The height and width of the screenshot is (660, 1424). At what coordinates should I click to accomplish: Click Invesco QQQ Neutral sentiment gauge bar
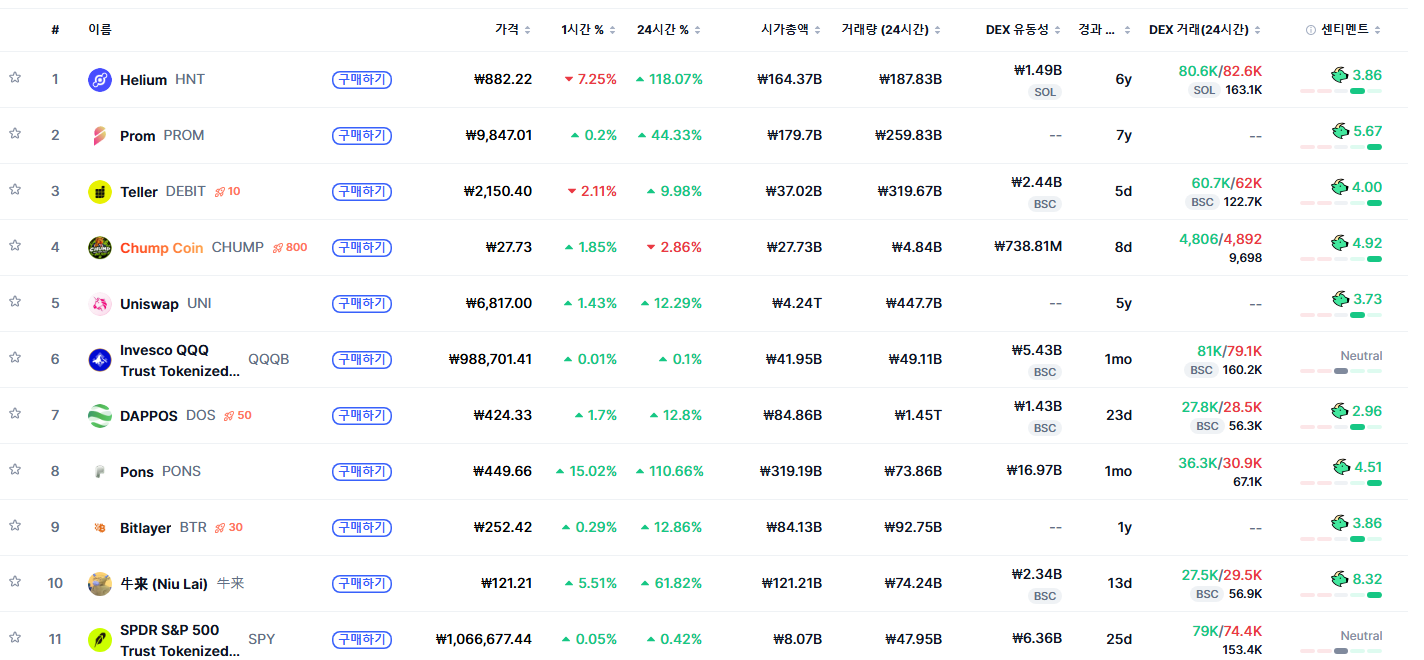click(1341, 371)
